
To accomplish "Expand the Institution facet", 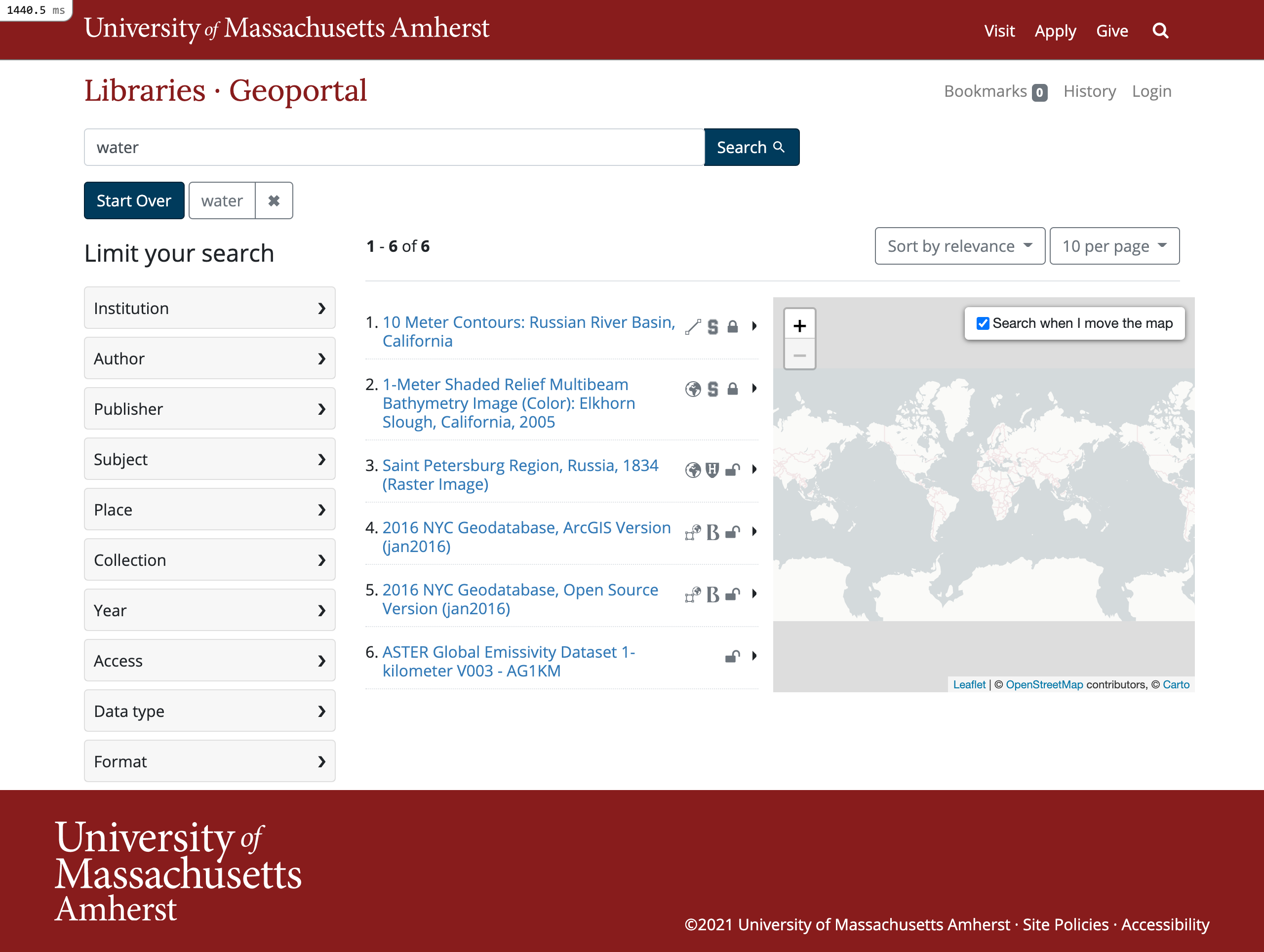I will tap(209, 308).
